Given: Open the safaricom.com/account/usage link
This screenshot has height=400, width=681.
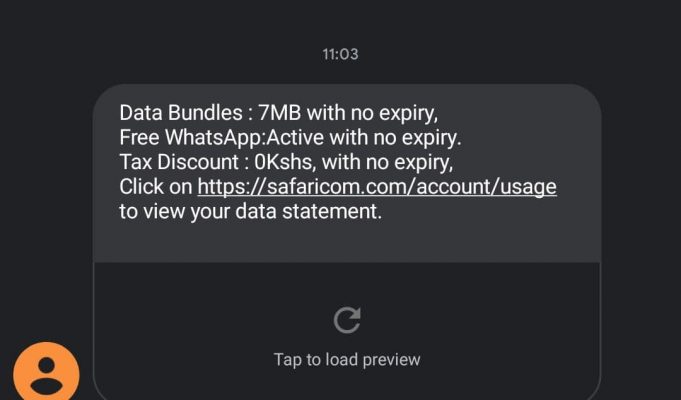Looking at the screenshot, I should (x=377, y=187).
